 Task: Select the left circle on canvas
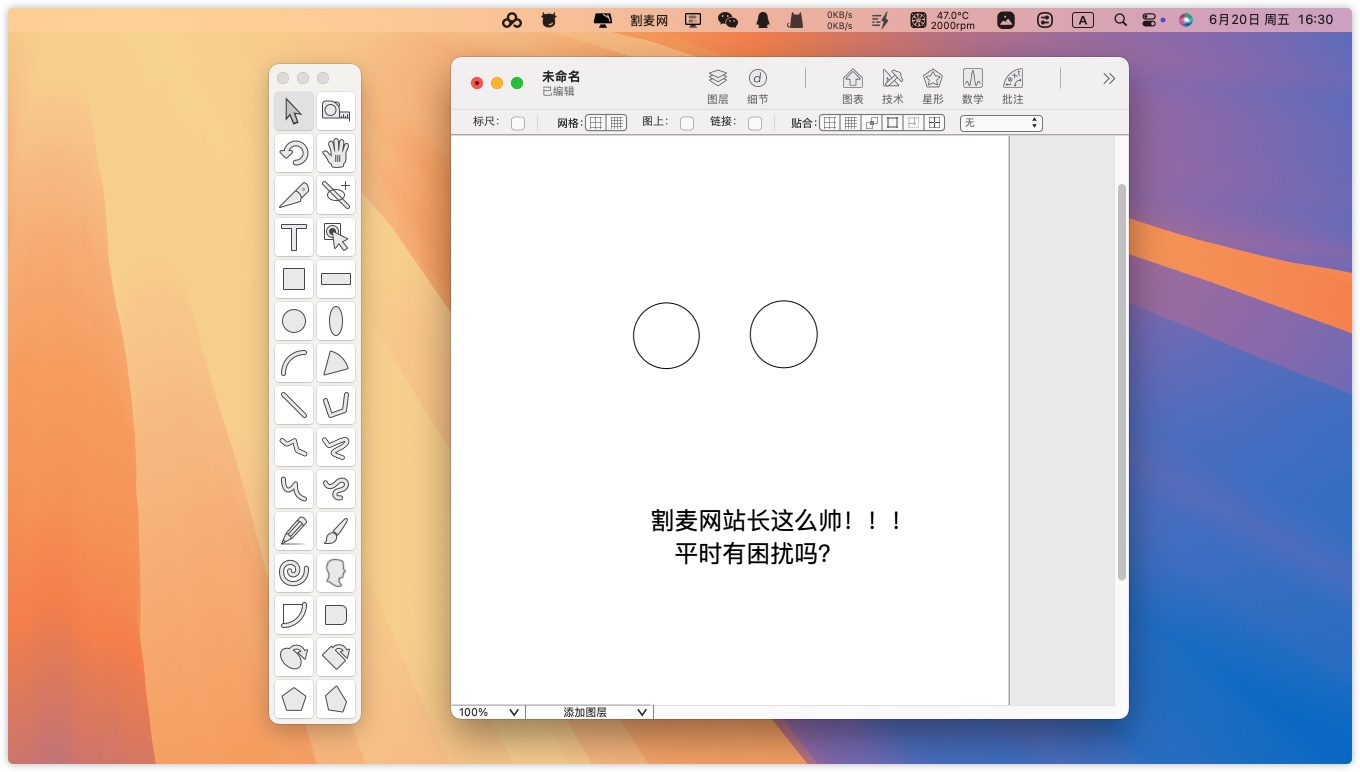point(666,336)
